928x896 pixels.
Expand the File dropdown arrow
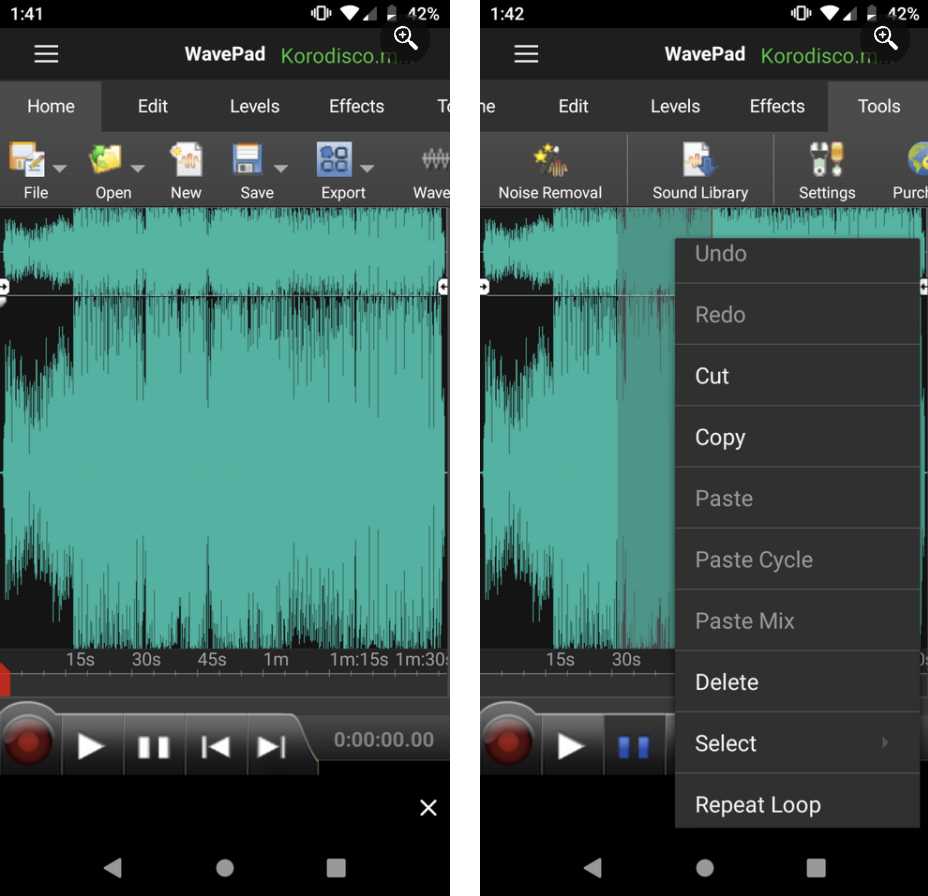point(59,169)
